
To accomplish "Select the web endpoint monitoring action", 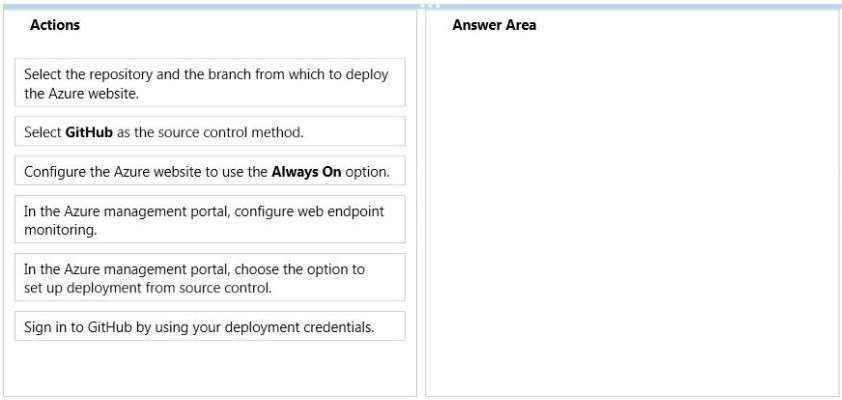I will [x=210, y=220].
